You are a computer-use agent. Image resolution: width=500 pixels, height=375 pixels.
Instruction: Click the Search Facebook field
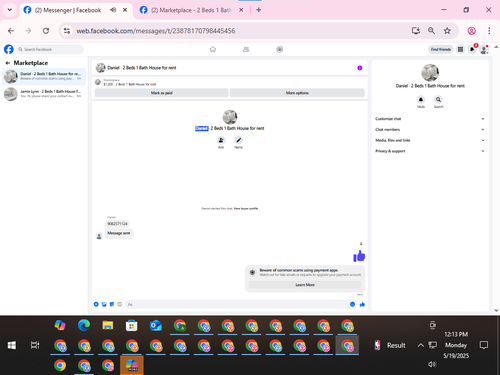[x=50, y=49]
